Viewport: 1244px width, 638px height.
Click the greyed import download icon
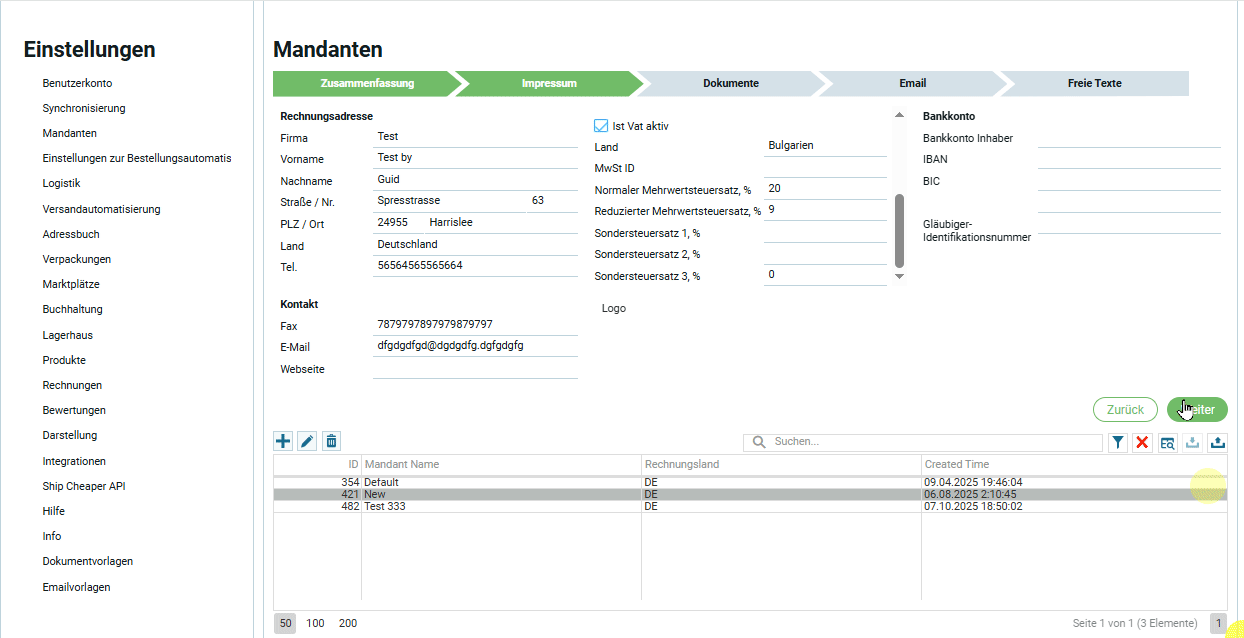point(1192,442)
